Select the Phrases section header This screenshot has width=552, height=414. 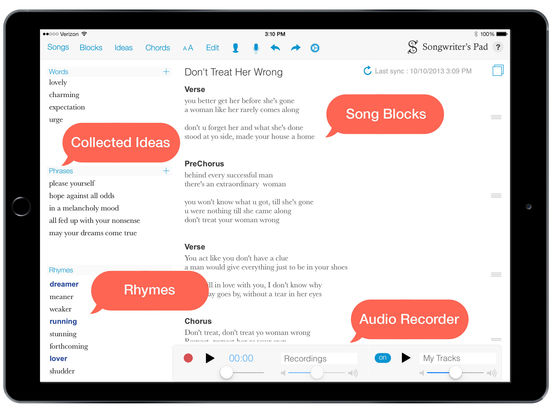coord(61,171)
